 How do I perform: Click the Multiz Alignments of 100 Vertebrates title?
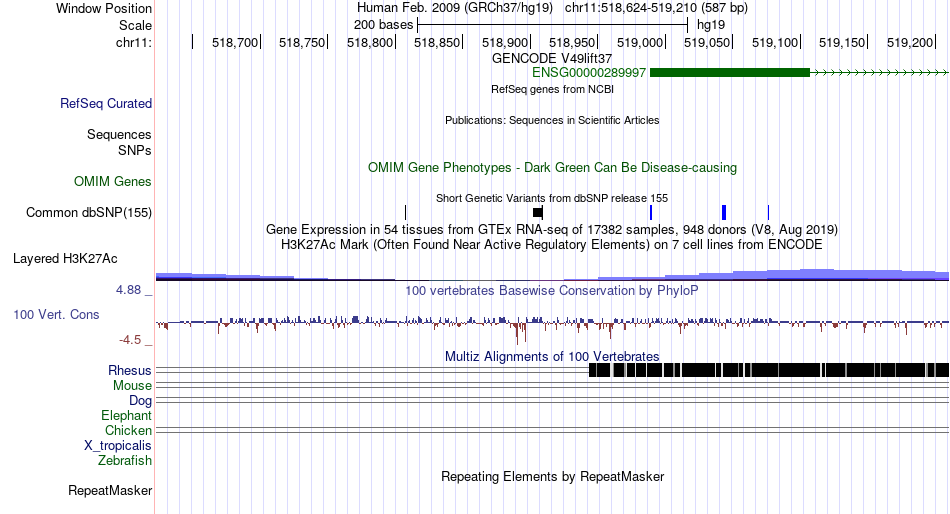(x=552, y=356)
